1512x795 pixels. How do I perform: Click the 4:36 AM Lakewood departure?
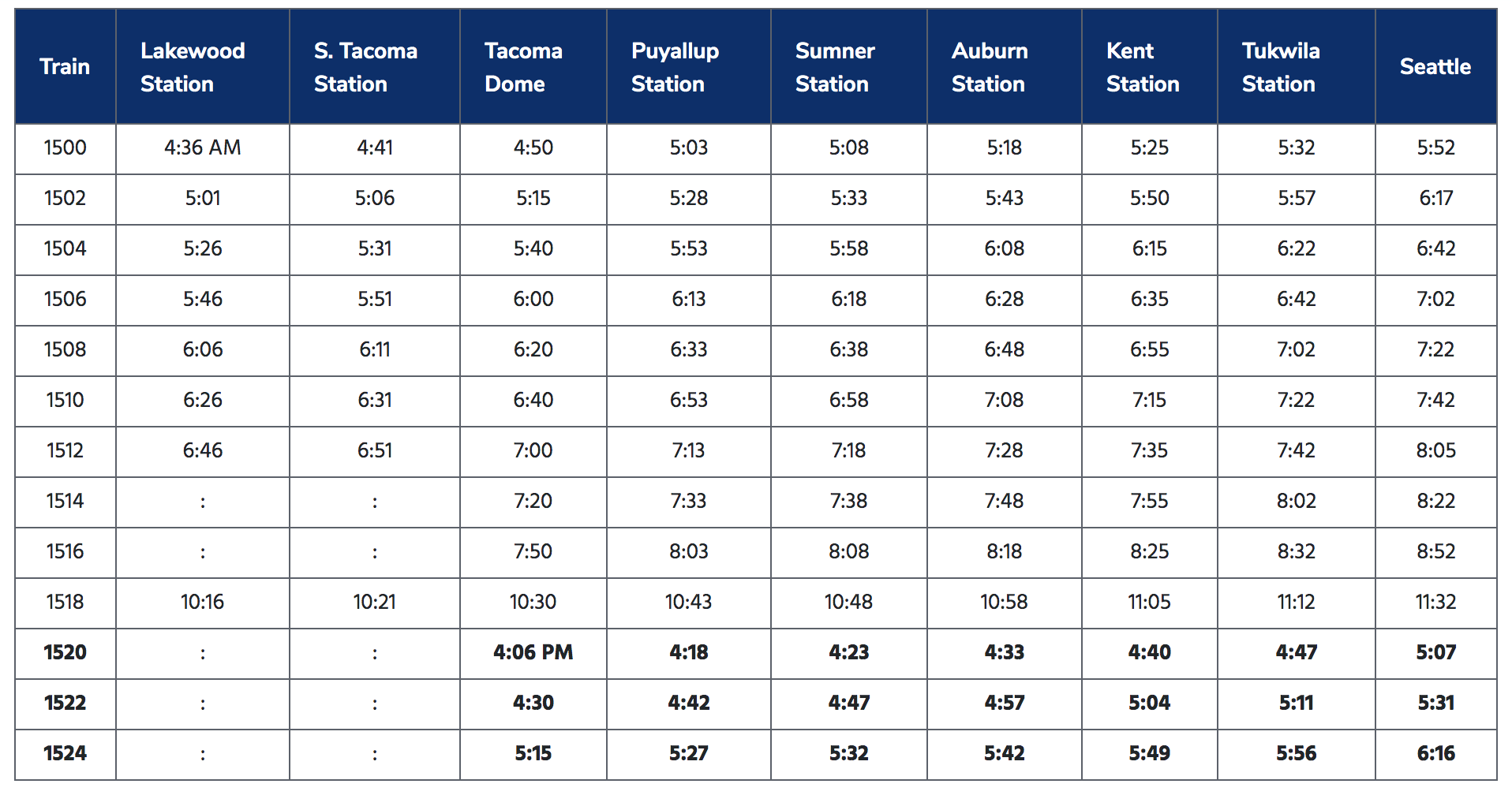pyautogui.click(x=202, y=147)
